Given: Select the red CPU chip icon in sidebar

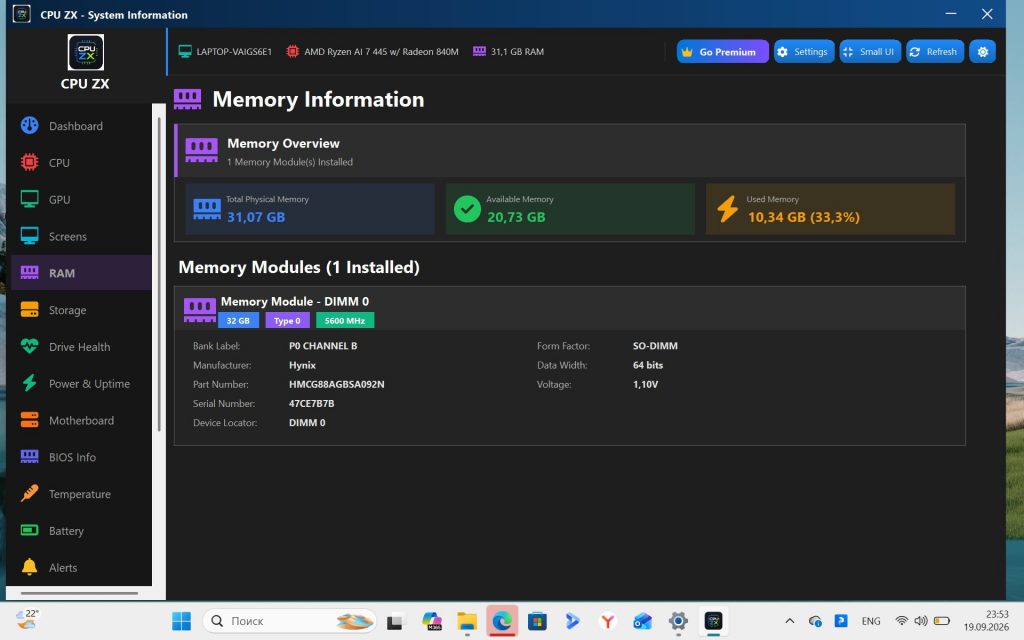Looking at the screenshot, I should [29, 162].
